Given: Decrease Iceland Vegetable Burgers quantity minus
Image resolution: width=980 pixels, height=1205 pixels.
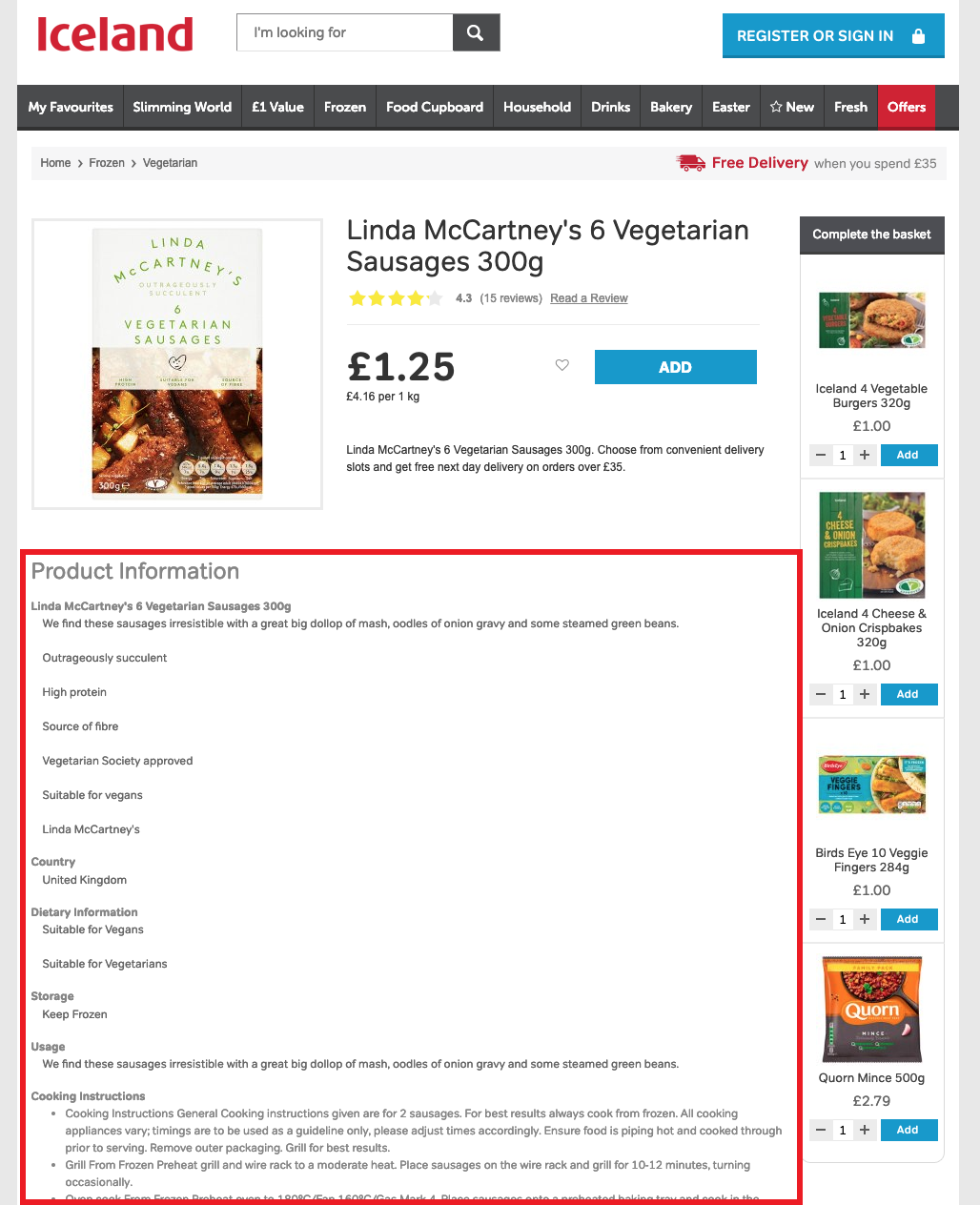Looking at the screenshot, I should point(821,455).
